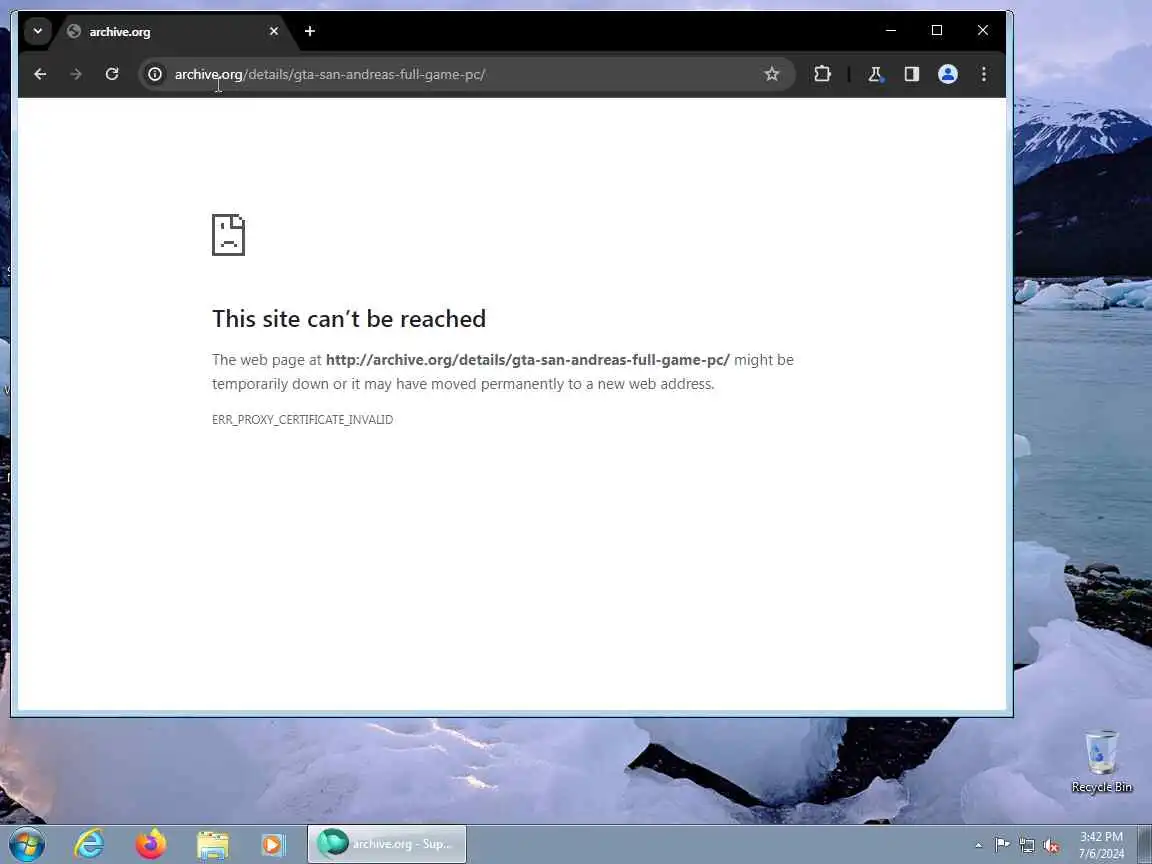The image size is (1152, 864).
Task: Go back to the previous page
Action: tap(40, 74)
